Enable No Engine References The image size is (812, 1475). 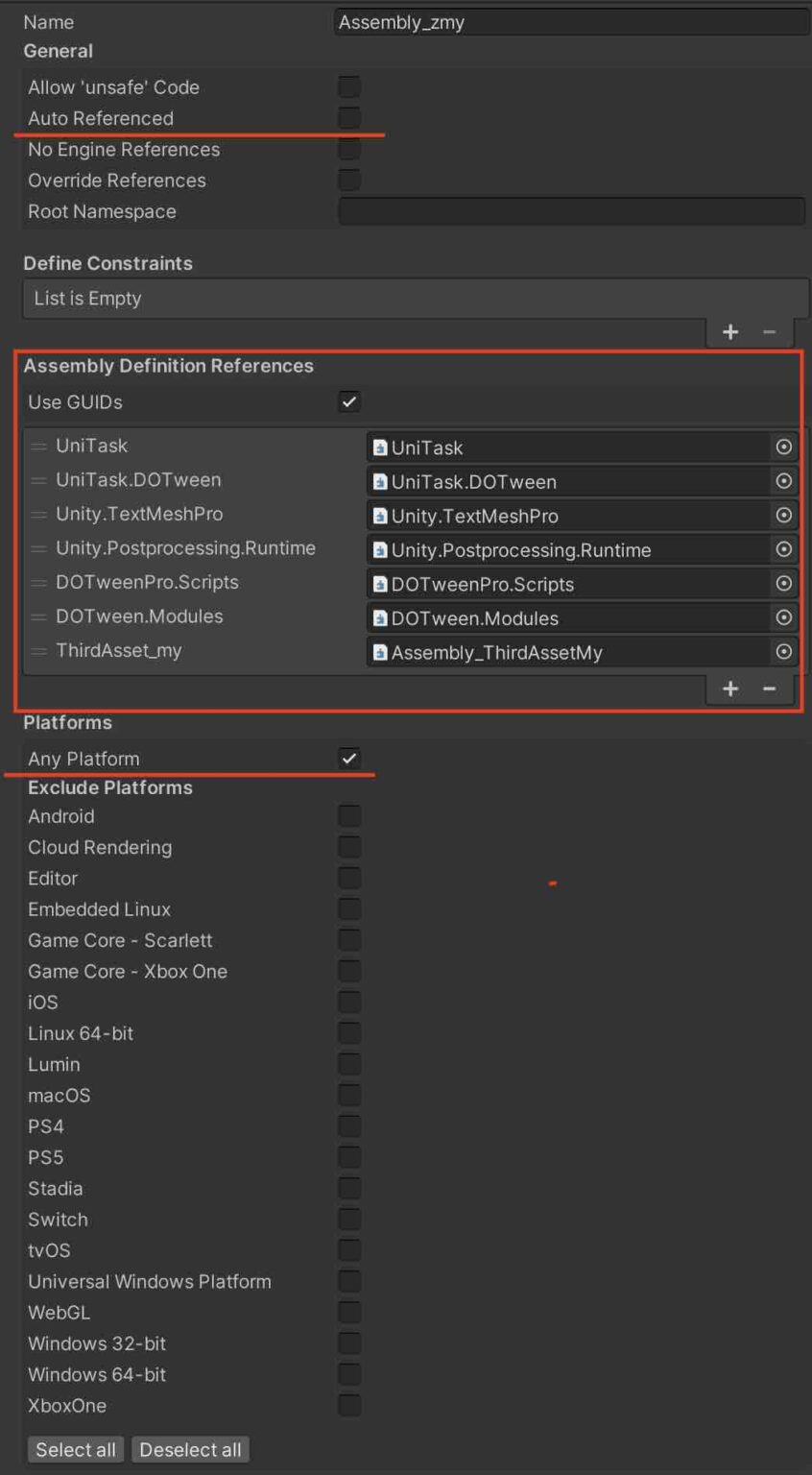[x=347, y=149]
